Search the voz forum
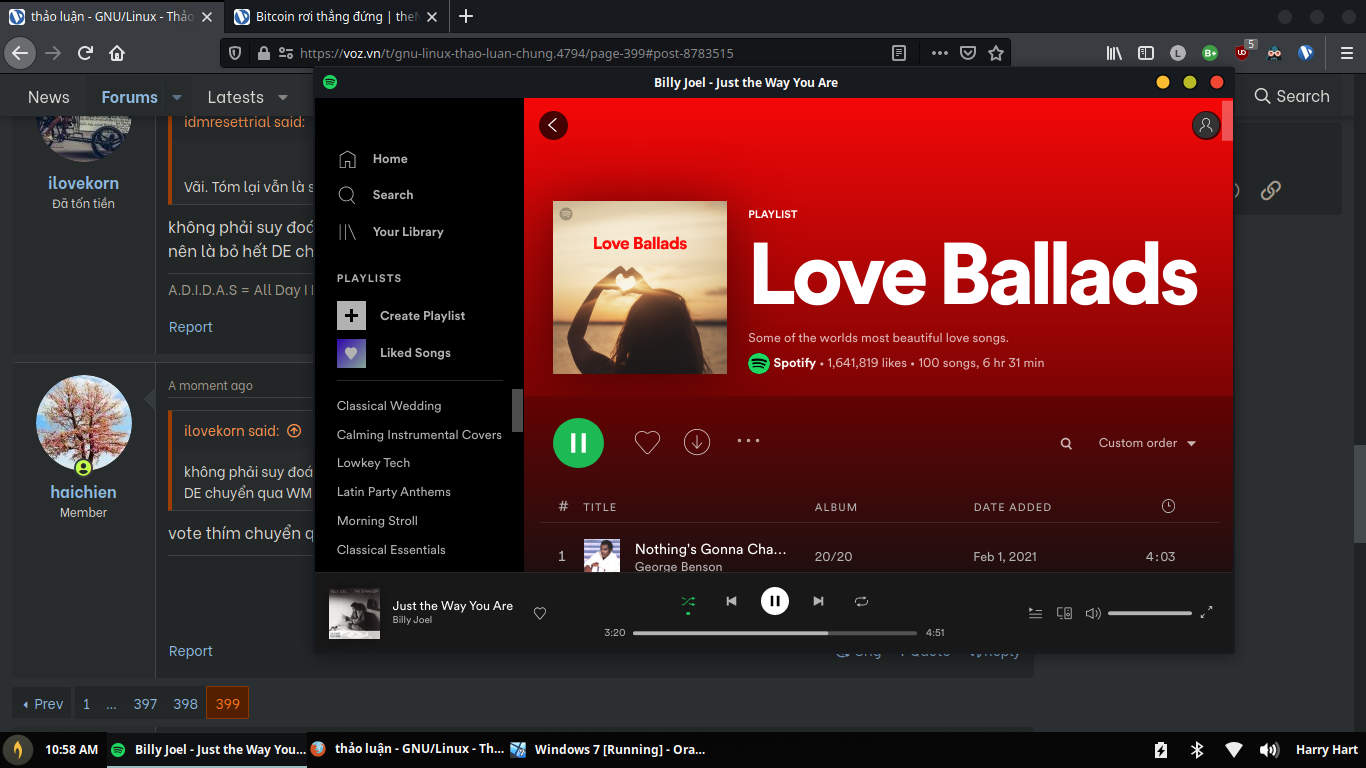Image resolution: width=1366 pixels, height=768 pixels. click(x=1292, y=96)
